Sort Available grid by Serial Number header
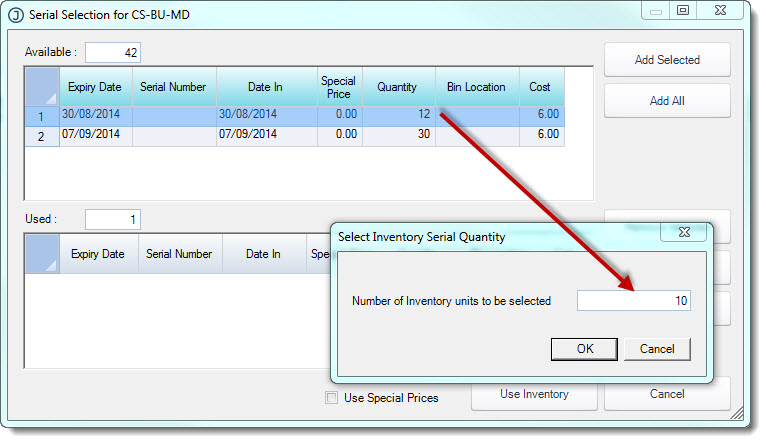This screenshot has height=443, width=766. click(174, 87)
